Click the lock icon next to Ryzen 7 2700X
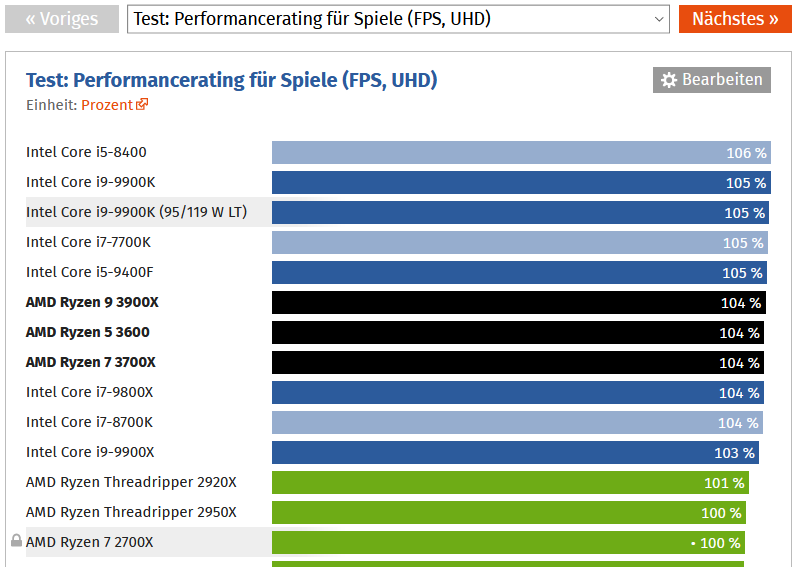Screen dimensions: 792x567 pos(17,541)
